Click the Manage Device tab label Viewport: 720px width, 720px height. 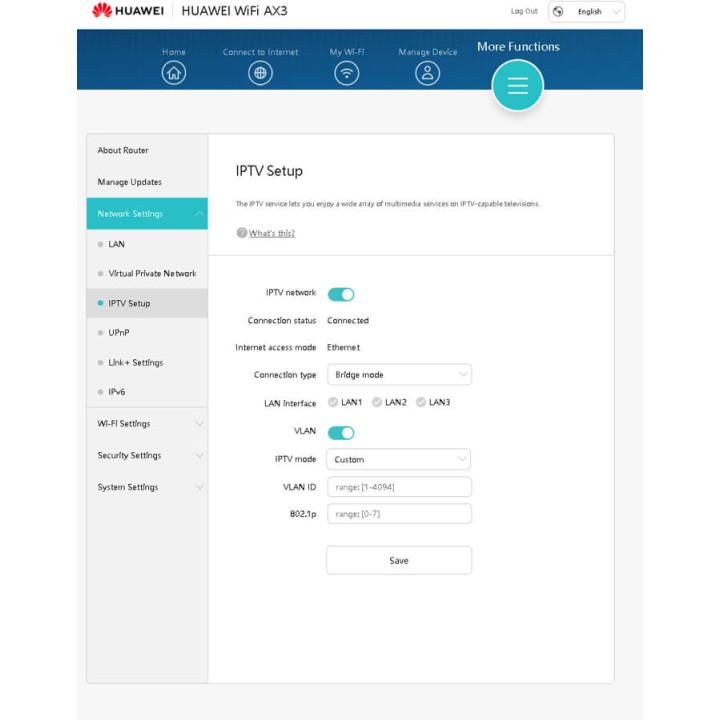click(428, 52)
